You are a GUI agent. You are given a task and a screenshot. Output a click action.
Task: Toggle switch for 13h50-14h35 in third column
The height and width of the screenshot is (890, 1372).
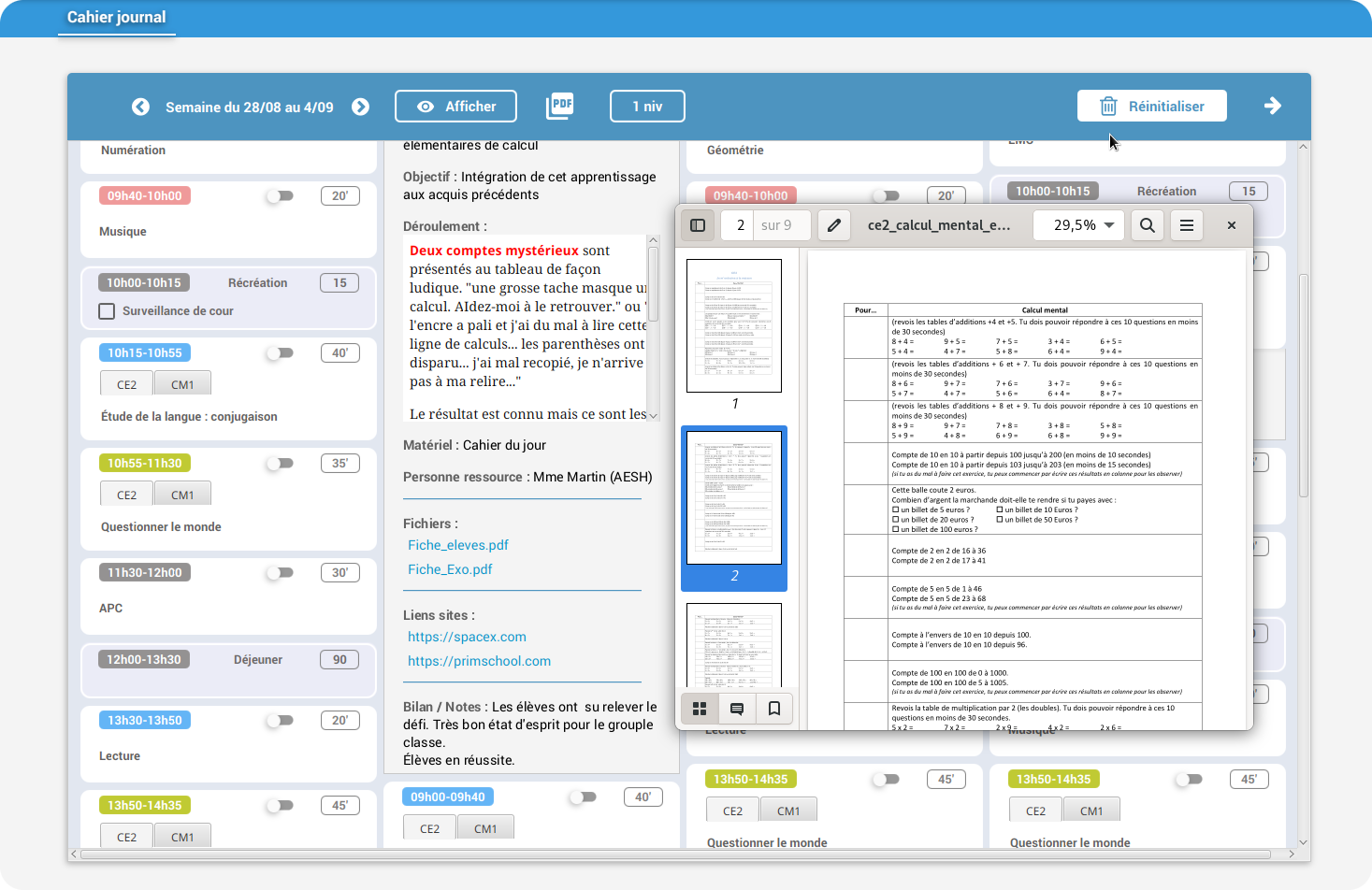886,779
